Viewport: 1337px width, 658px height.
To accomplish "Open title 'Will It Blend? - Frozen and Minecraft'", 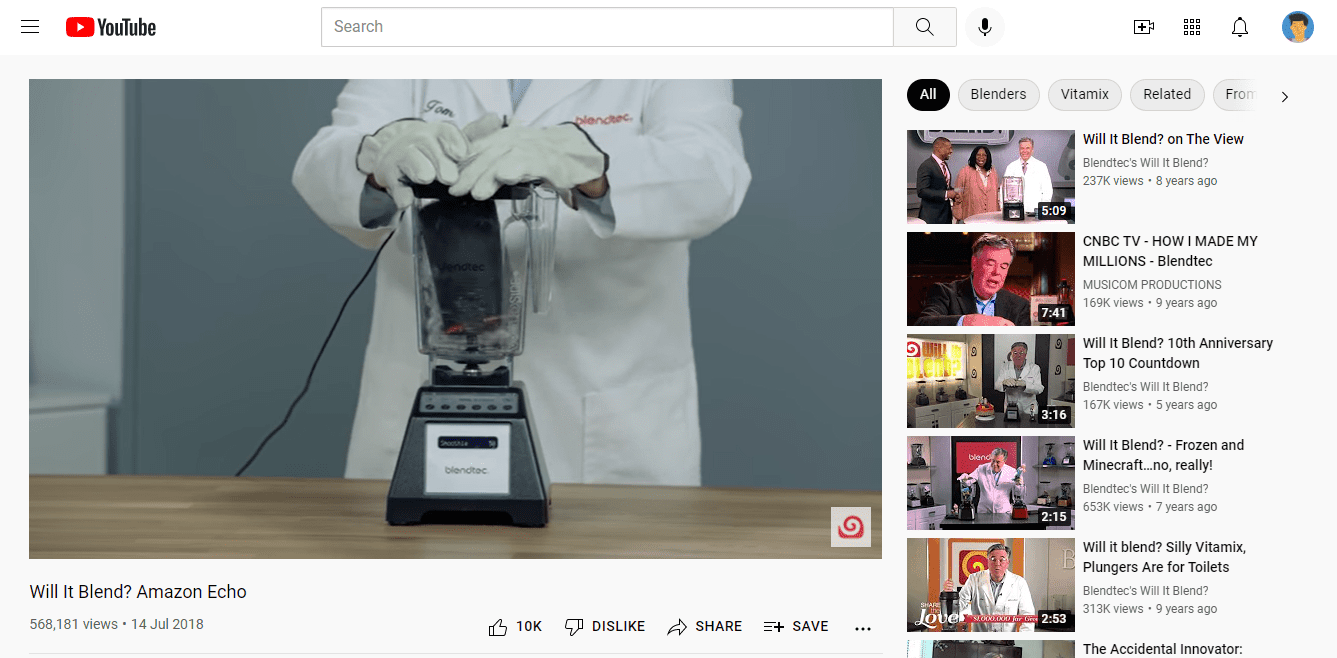I will tap(1163, 455).
